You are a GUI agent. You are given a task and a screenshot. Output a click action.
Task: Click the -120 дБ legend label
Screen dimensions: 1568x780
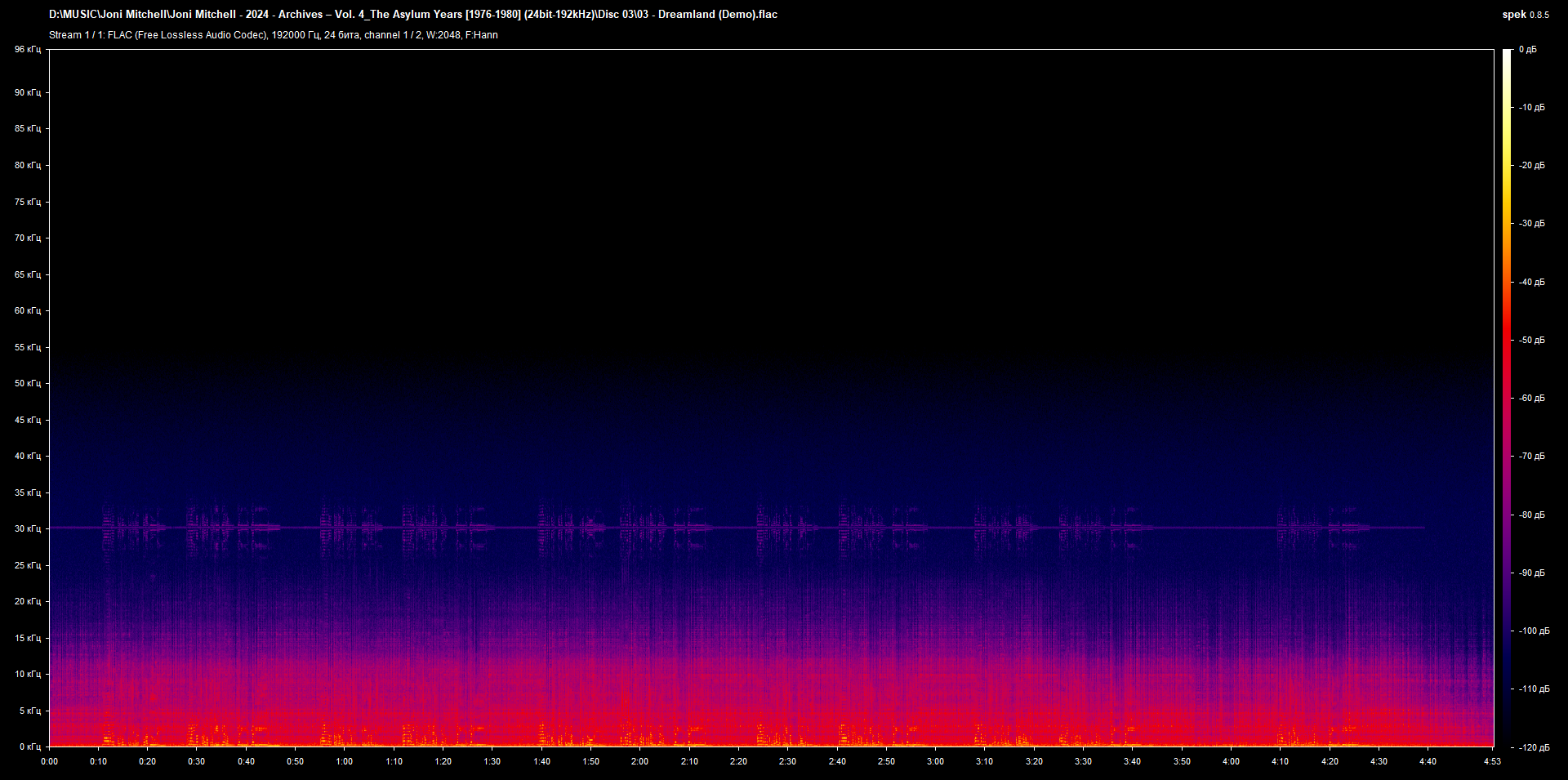[x=1533, y=746]
